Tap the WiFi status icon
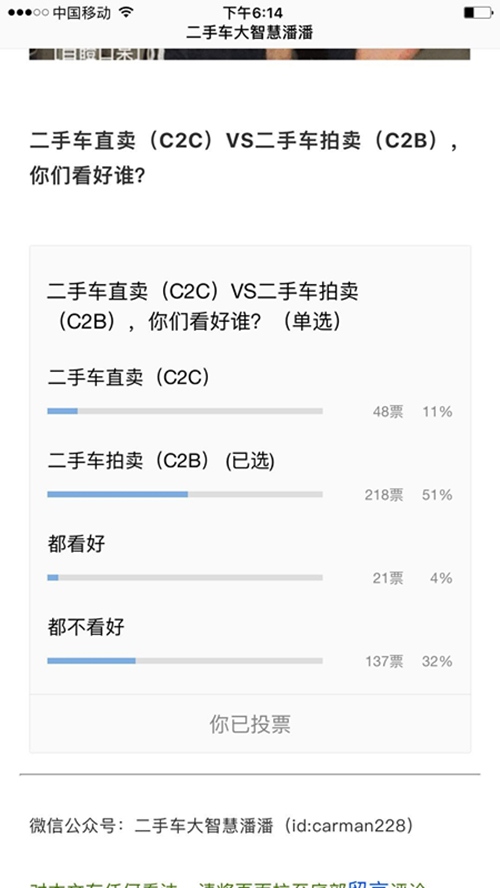Image resolution: width=500 pixels, height=888 pixels. pos(127,12)
